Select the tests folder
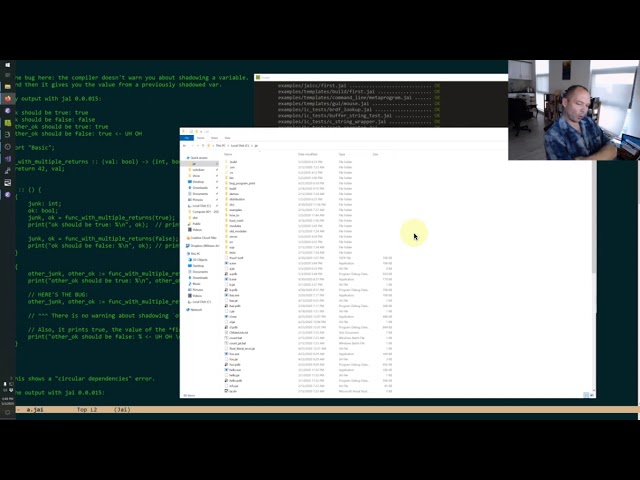The height and width of the screenshot is (480, 640). point(233,253)
